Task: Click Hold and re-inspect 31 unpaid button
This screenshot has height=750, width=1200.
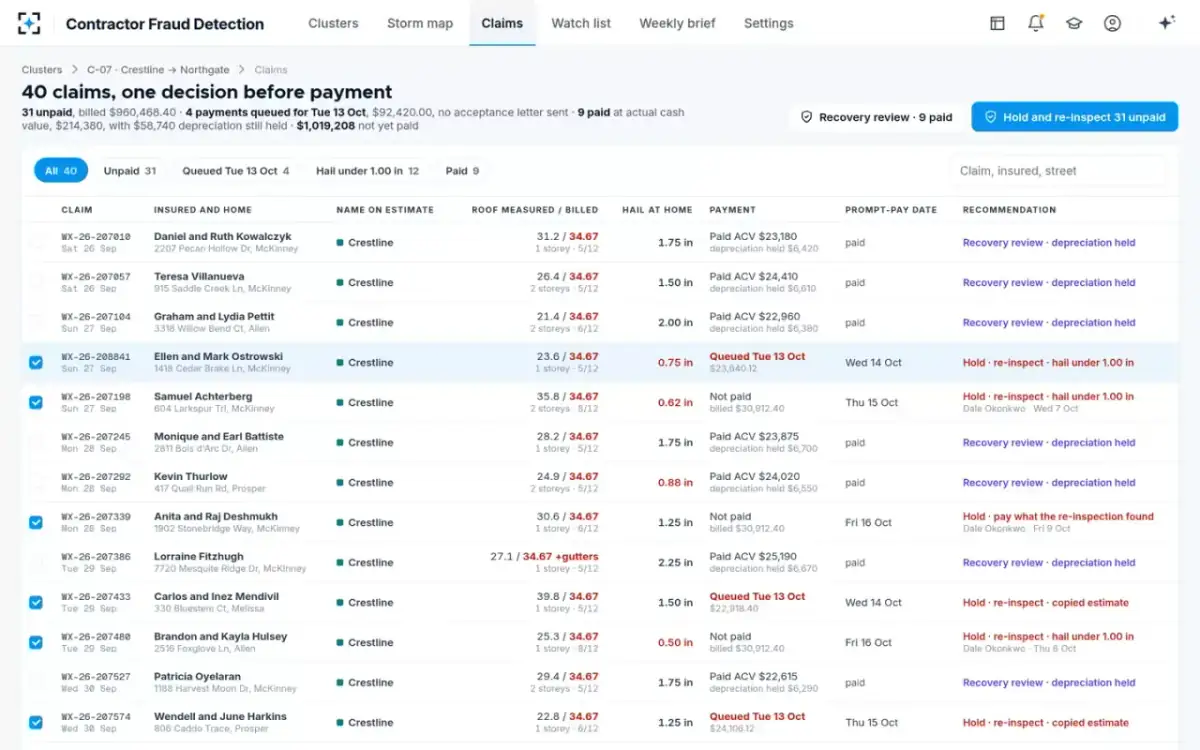Action: (1074, 117)
